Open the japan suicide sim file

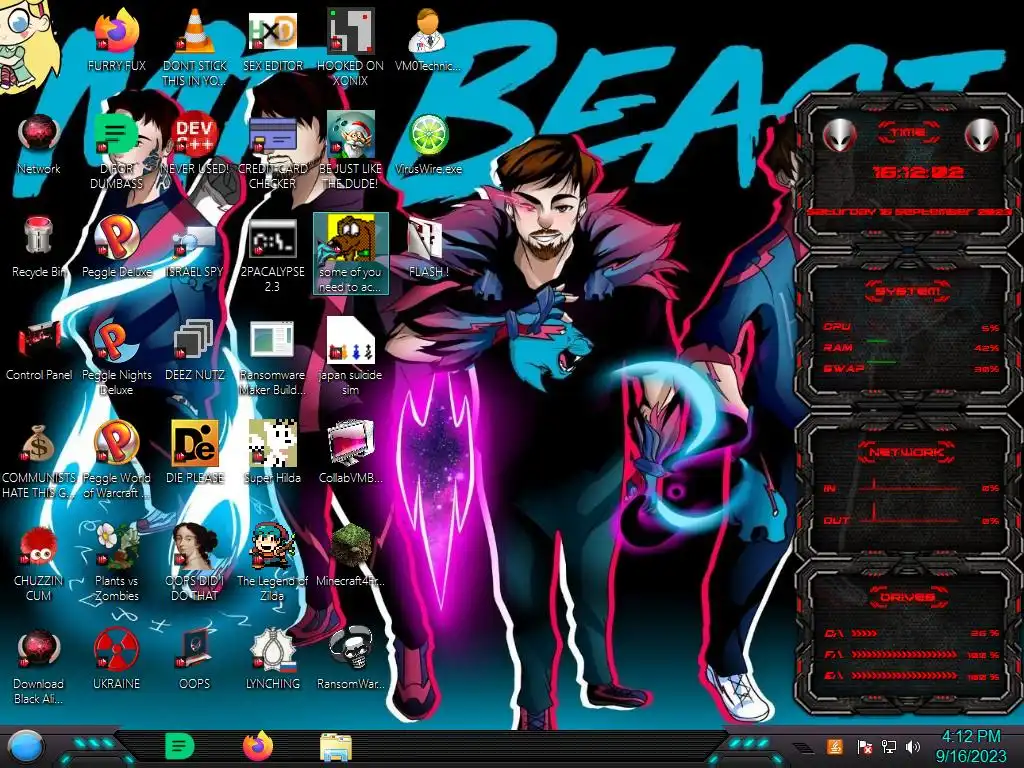[350, 357]
